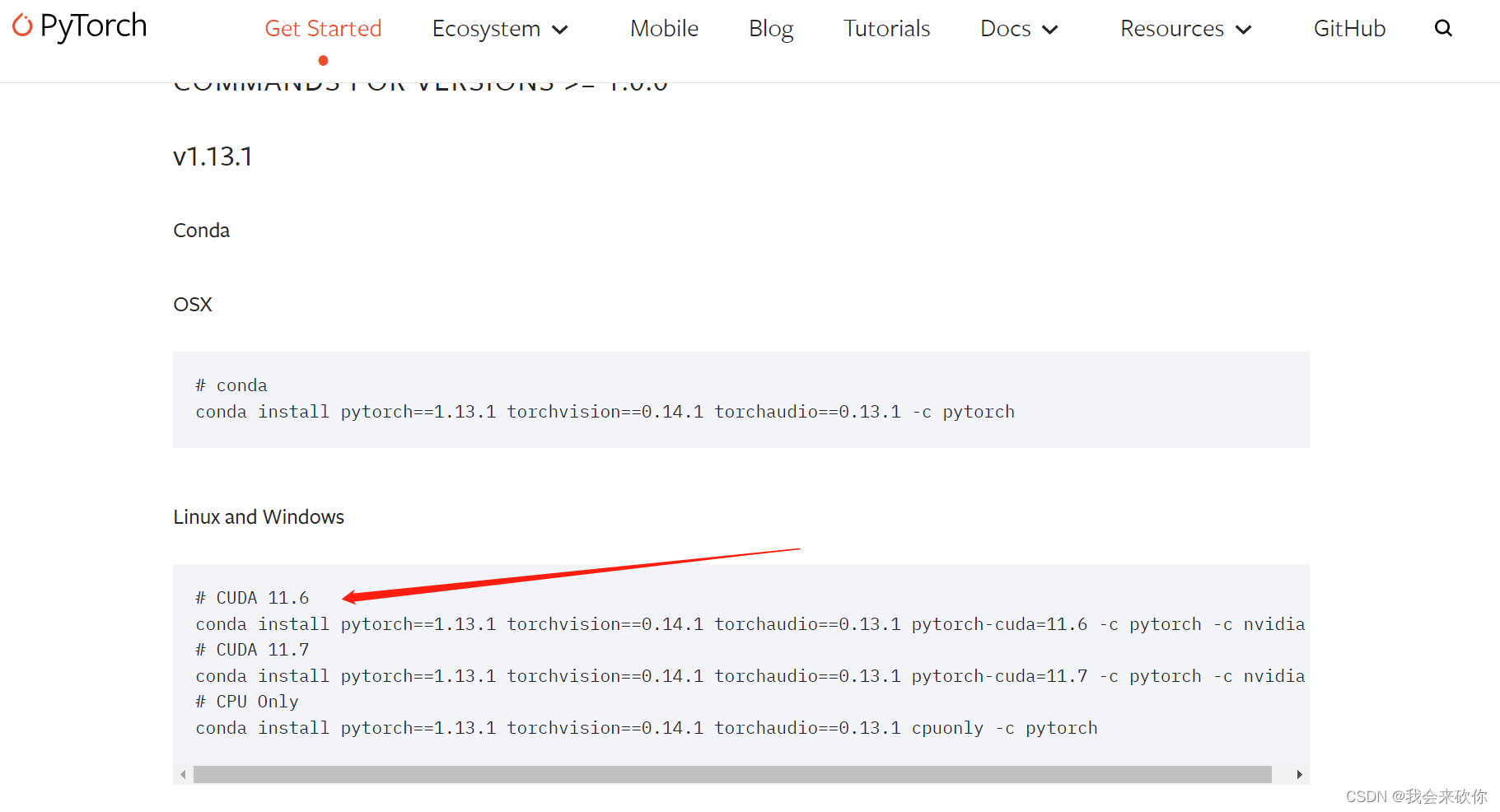Click the code block's right scroll arrow
This screenshot has height=812, width=1500.
(1299, 774)
